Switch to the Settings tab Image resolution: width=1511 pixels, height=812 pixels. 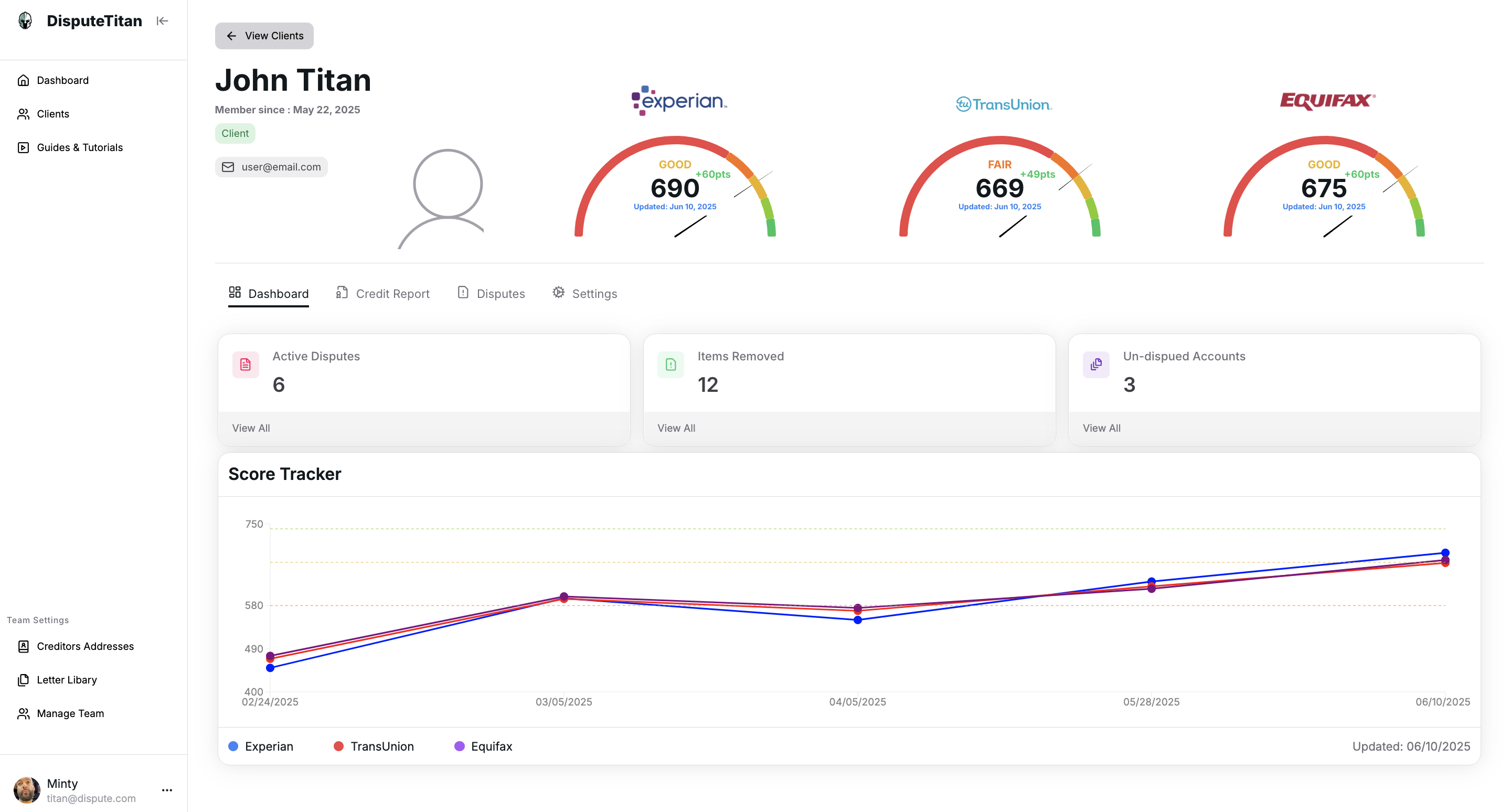coord(584,294)
